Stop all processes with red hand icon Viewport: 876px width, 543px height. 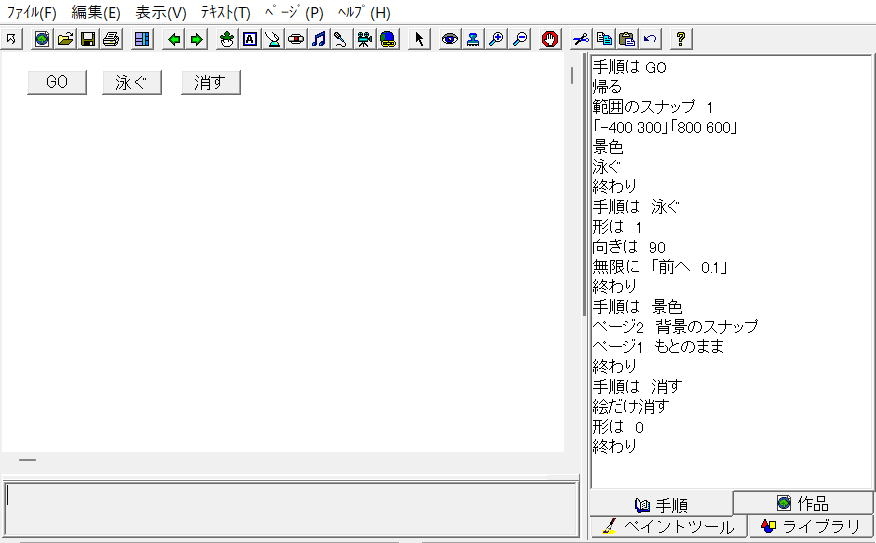pos(550,39)
